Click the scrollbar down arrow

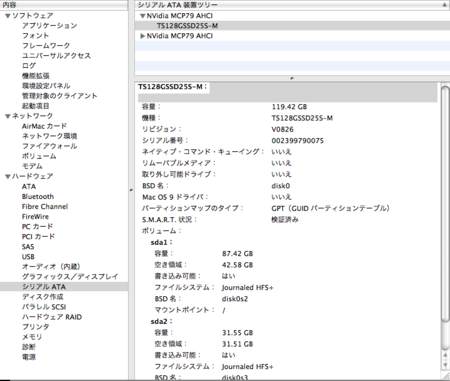(x=445, y=365)
